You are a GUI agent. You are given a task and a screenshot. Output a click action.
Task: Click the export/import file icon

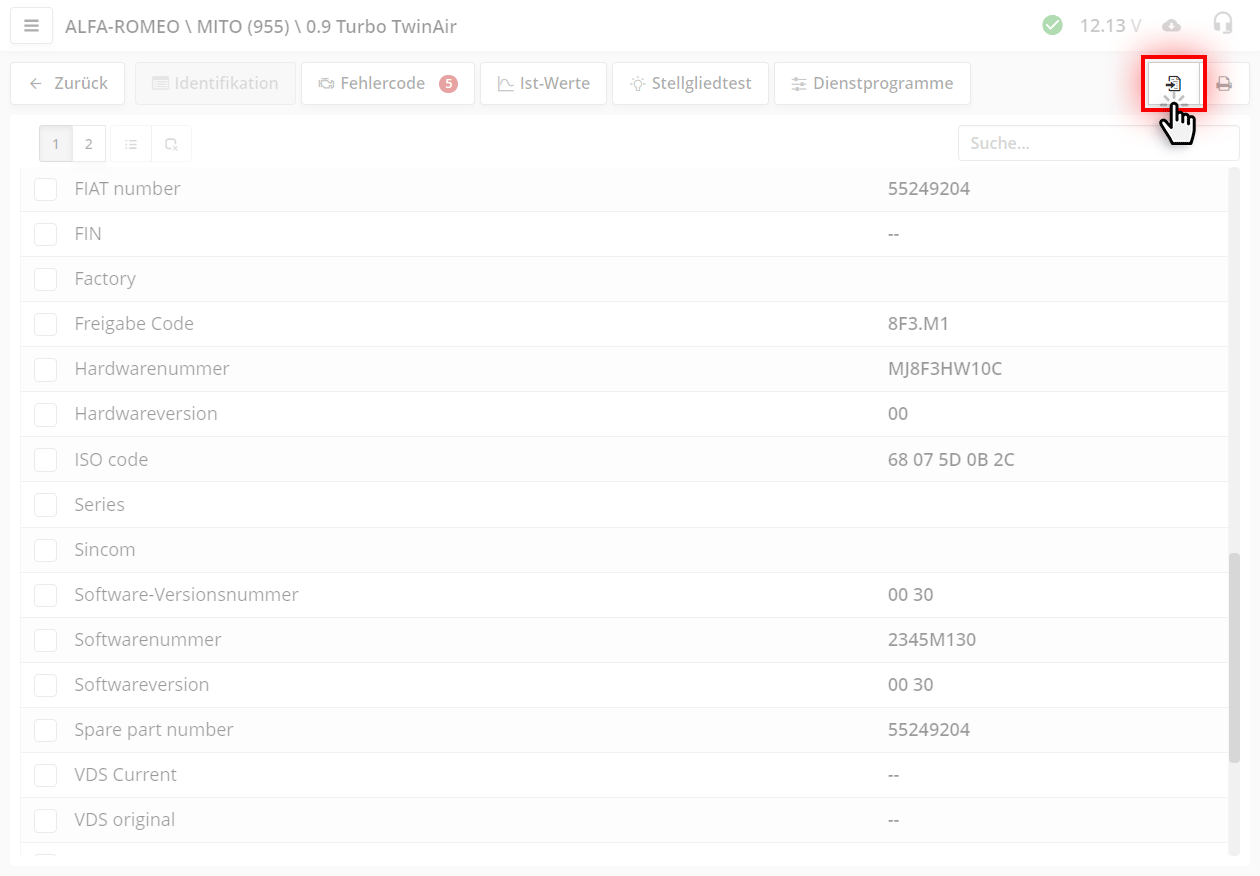coord(1174,84)
